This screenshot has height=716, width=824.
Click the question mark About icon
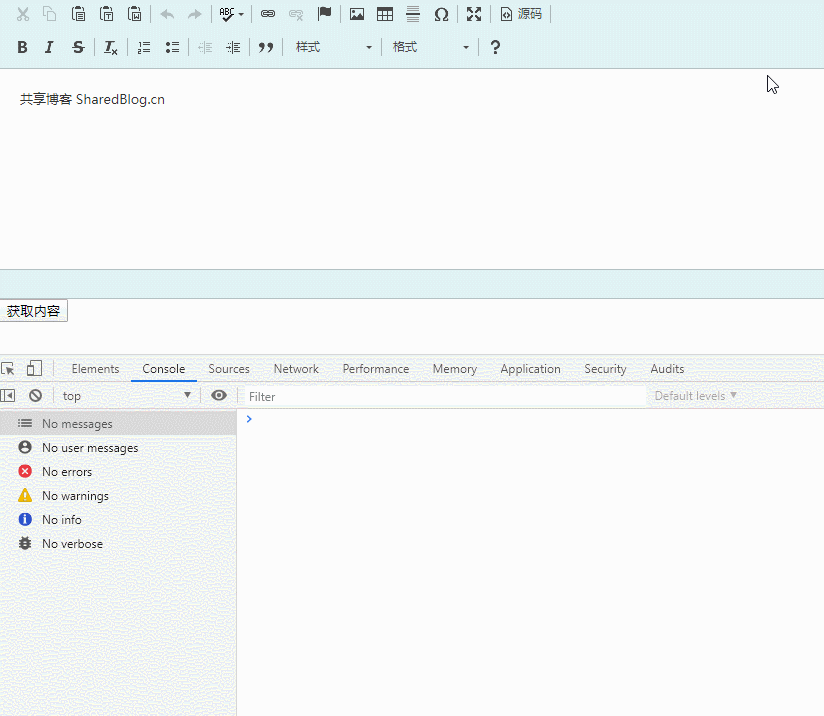495,47
